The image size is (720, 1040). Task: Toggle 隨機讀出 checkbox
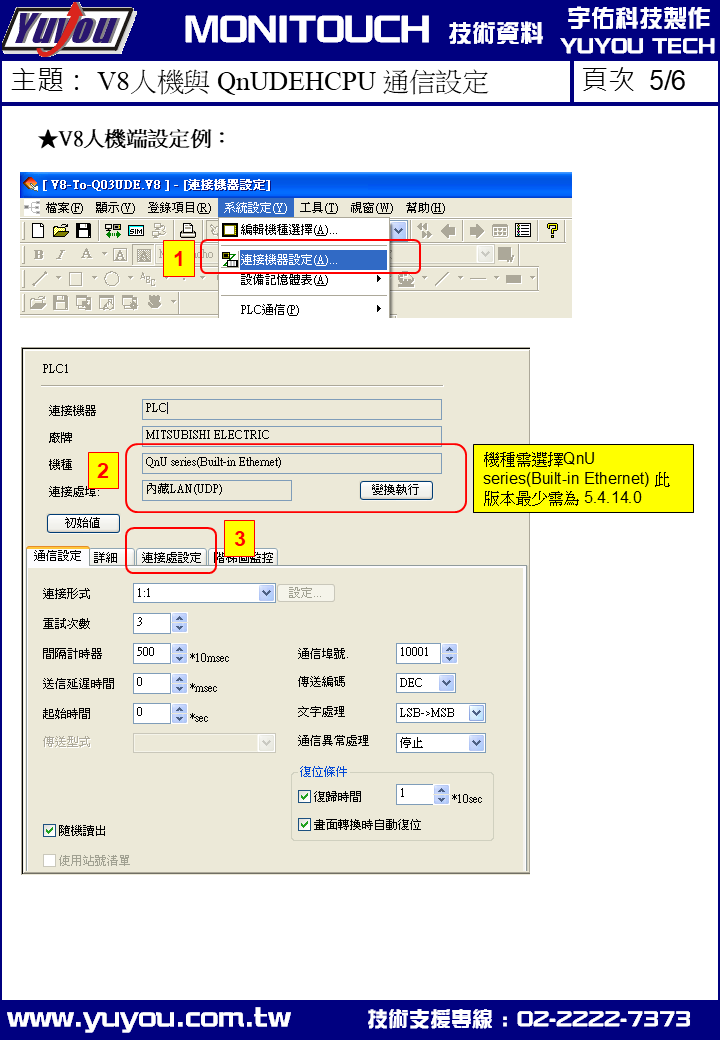coord(49,830)
